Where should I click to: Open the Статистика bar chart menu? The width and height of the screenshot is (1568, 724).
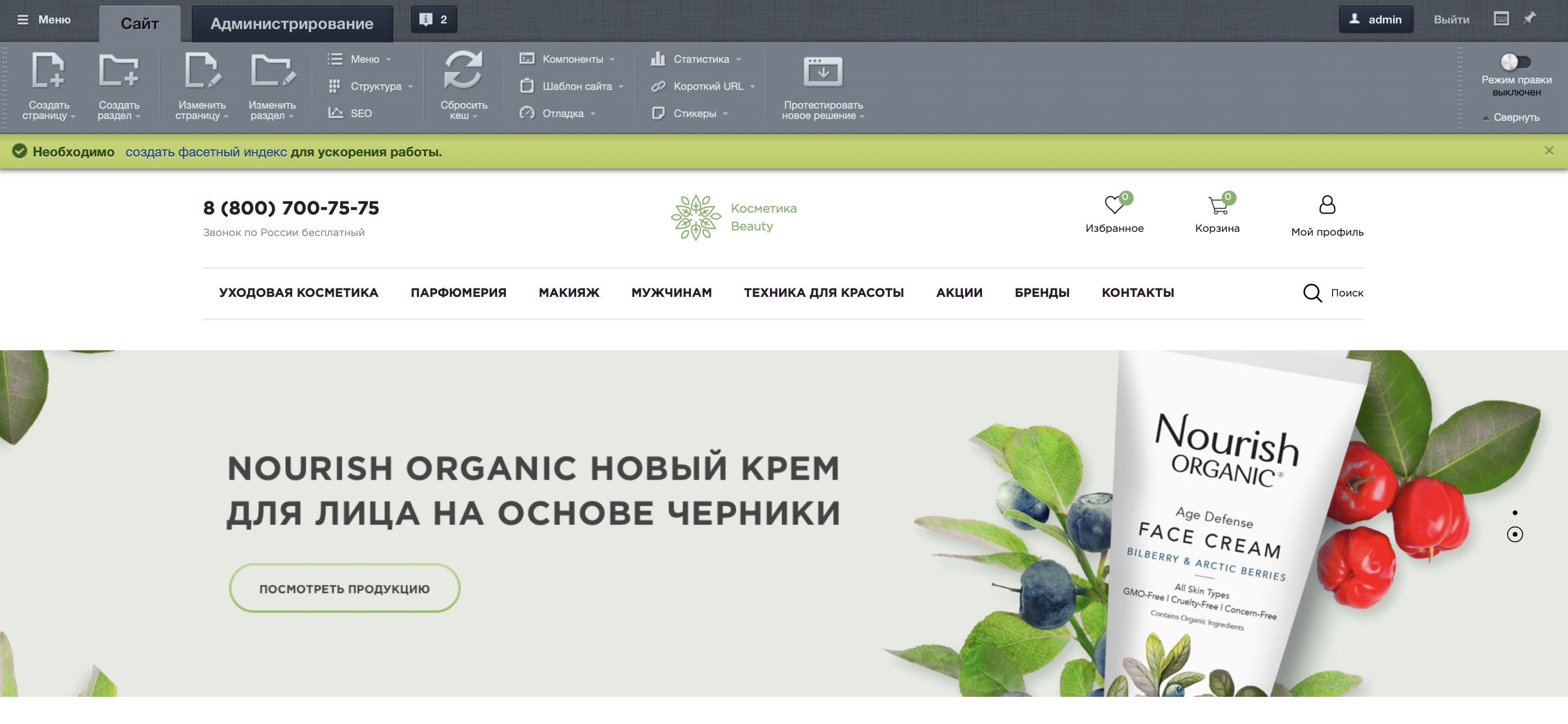[696, 59]
